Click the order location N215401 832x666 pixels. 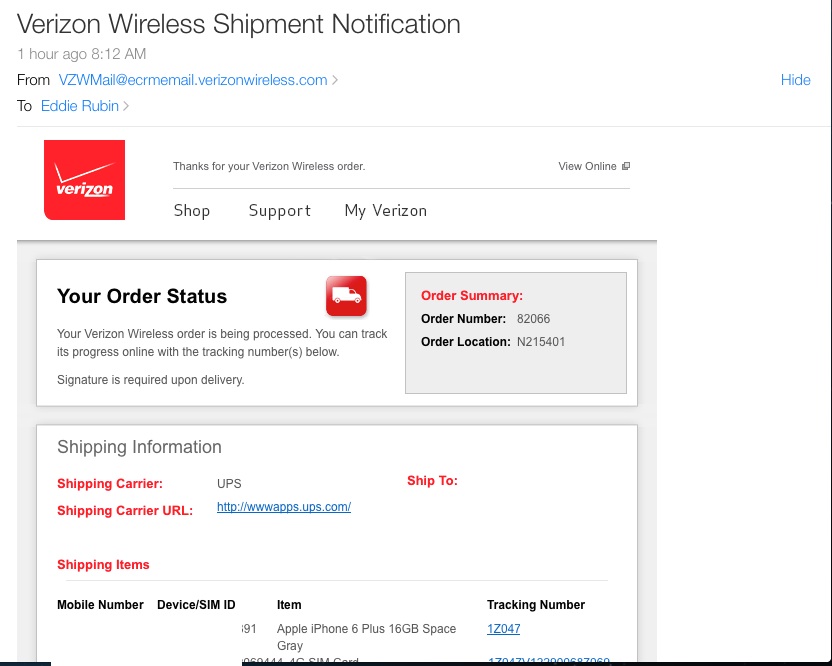[541, 342]
